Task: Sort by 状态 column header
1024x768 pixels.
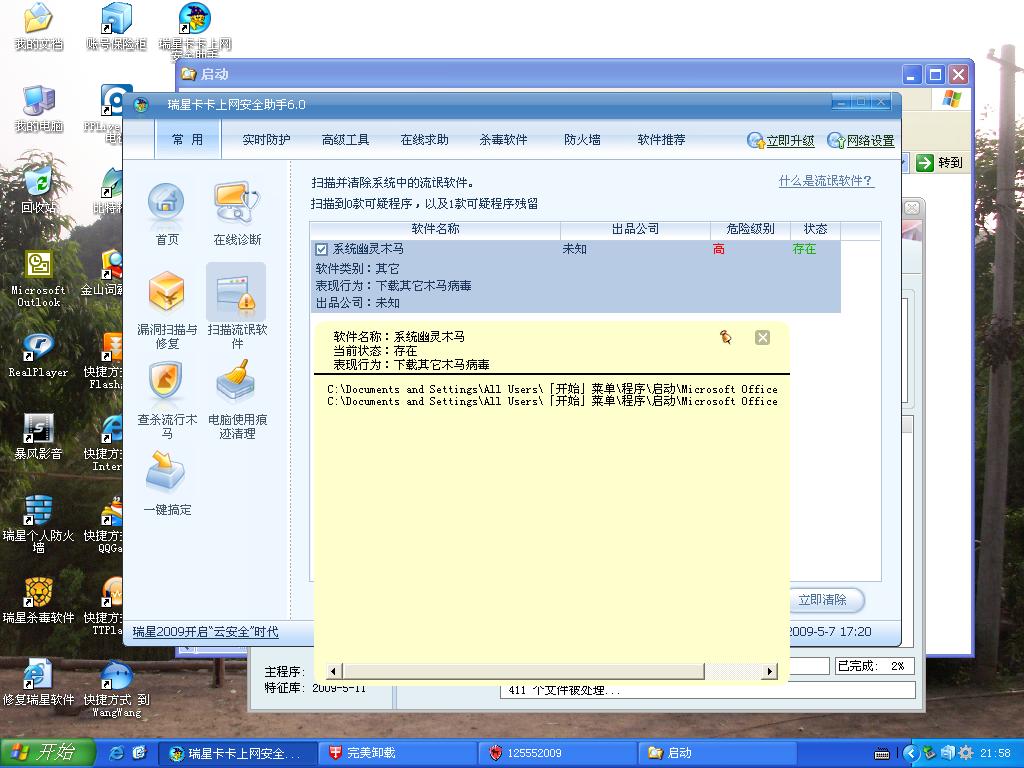Action: point(815,229)
